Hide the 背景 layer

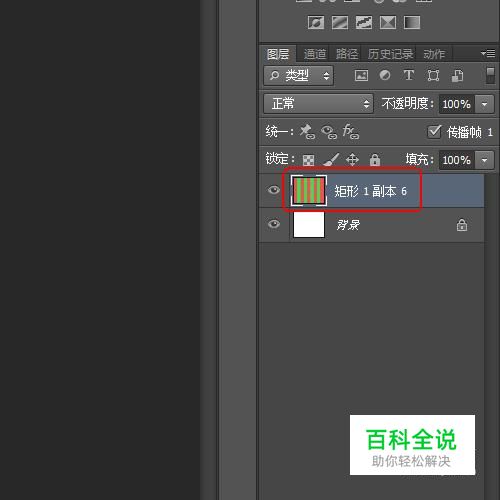point(274,224)
